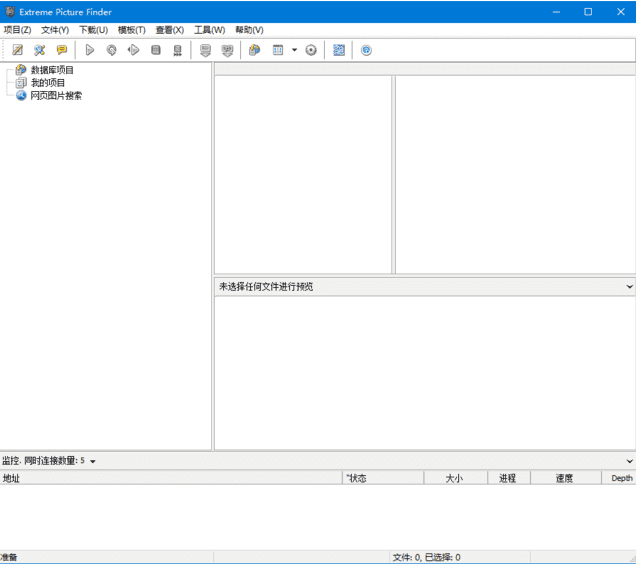
Task: Collapse the preview panel chevron
Action: click(629, 287)
